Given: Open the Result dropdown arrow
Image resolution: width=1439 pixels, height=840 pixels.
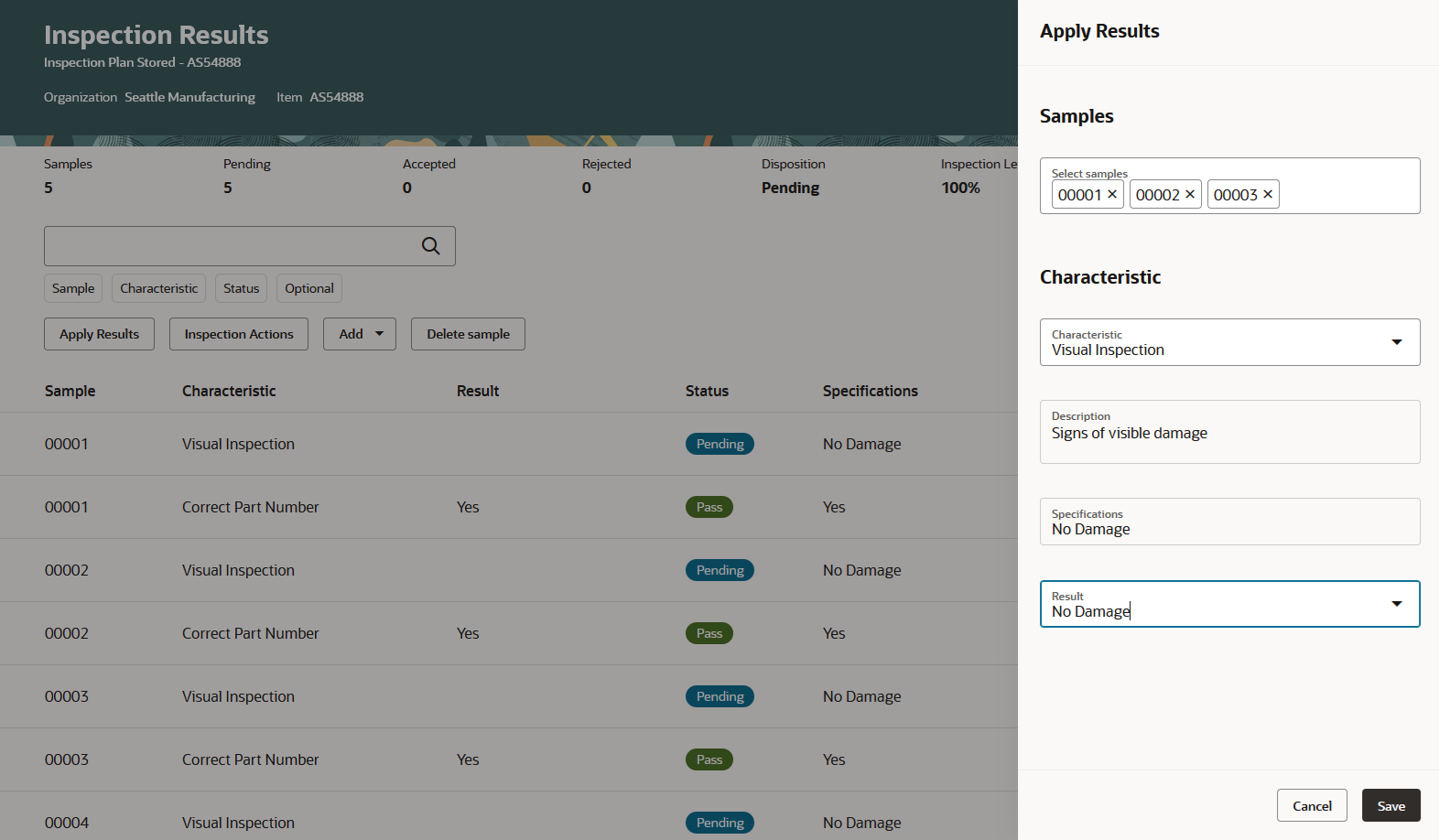Looking at the screenshot, I should pos(1396,604).
